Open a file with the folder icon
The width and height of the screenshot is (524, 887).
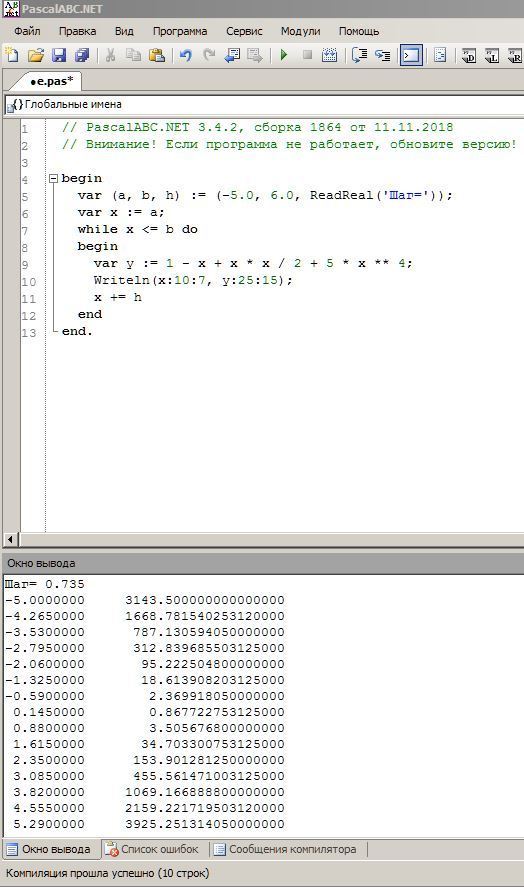point(36,55)
